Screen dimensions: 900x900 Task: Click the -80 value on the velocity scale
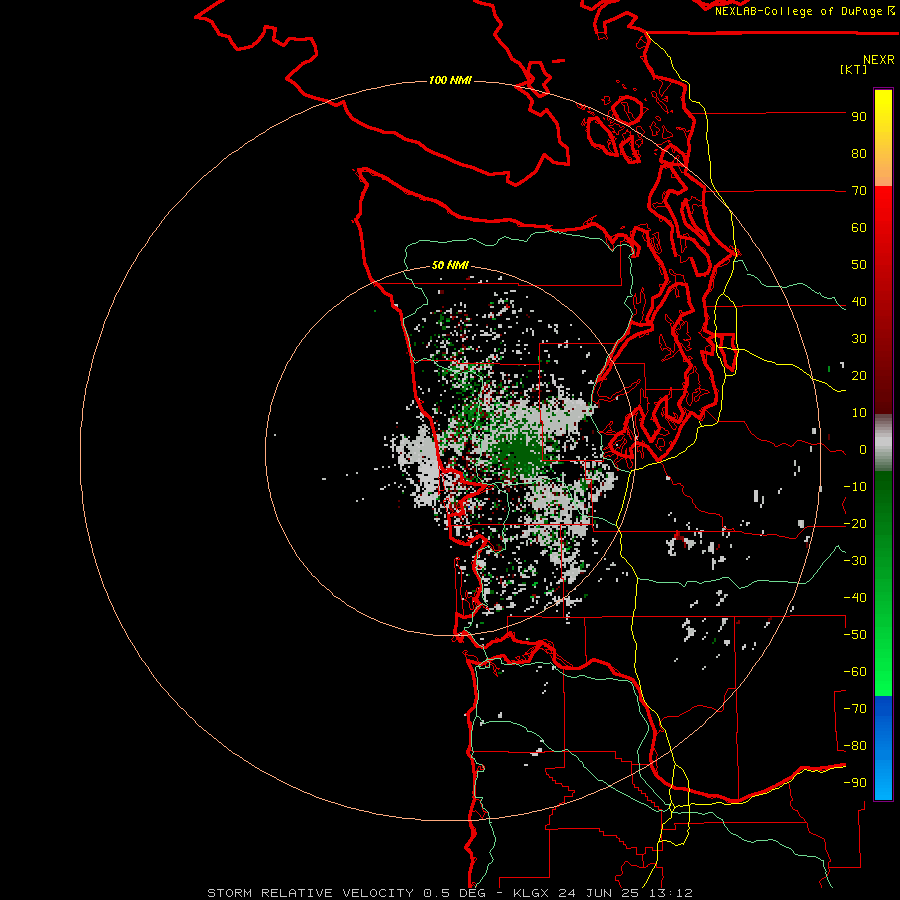point(855,746)
